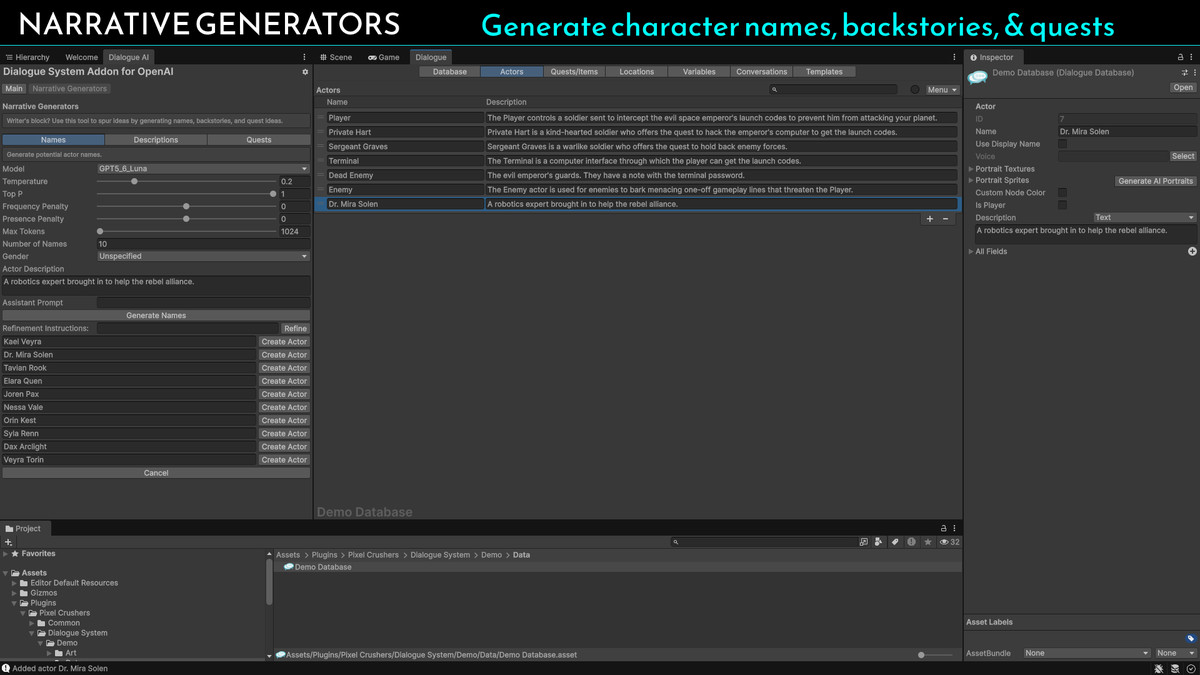Open the AssetBundle name dropdown
This screenshot has width=1200, height=675.
[1086, 653]
